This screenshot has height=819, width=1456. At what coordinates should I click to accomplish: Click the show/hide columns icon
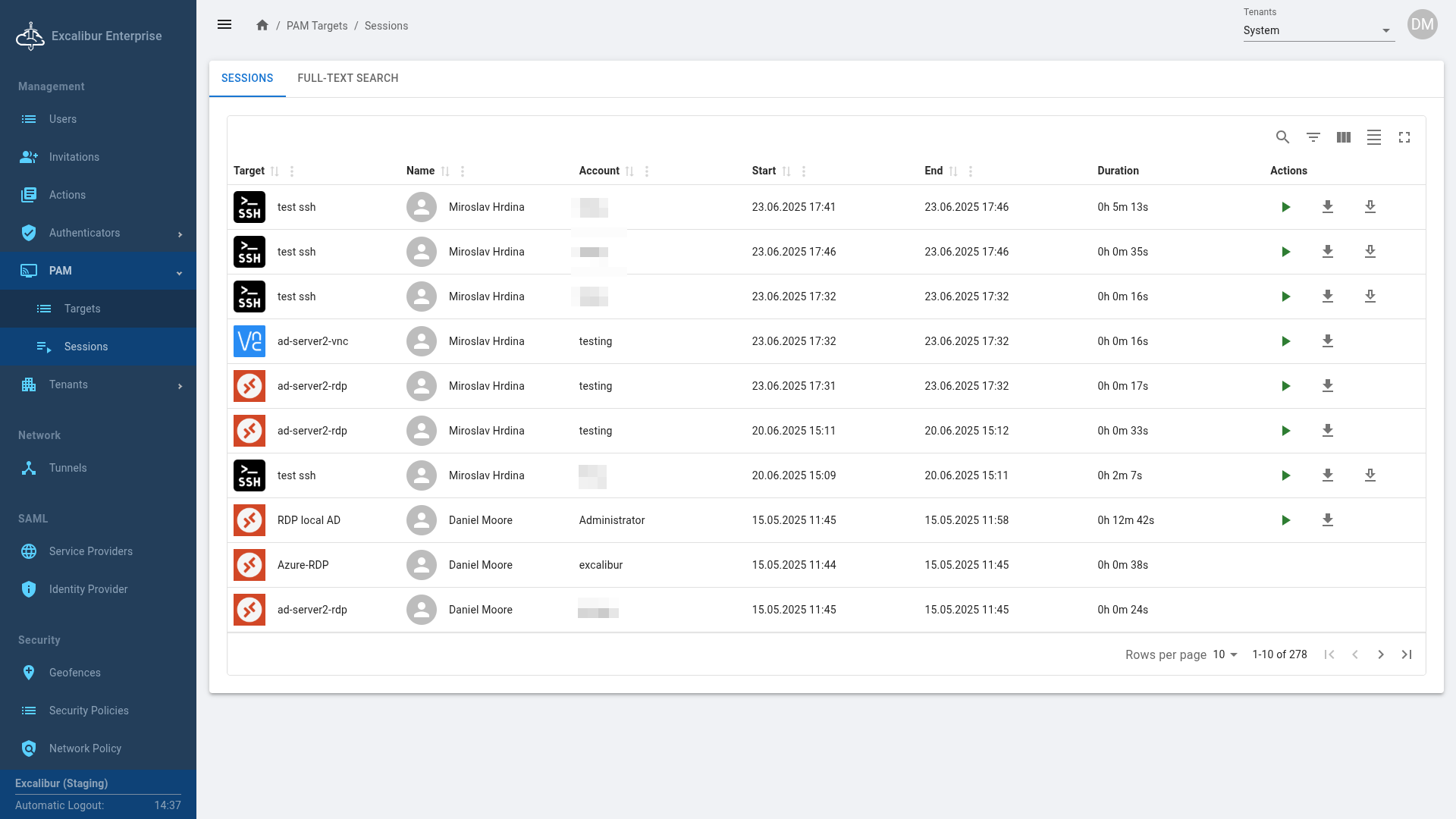tap(1343, 137)
